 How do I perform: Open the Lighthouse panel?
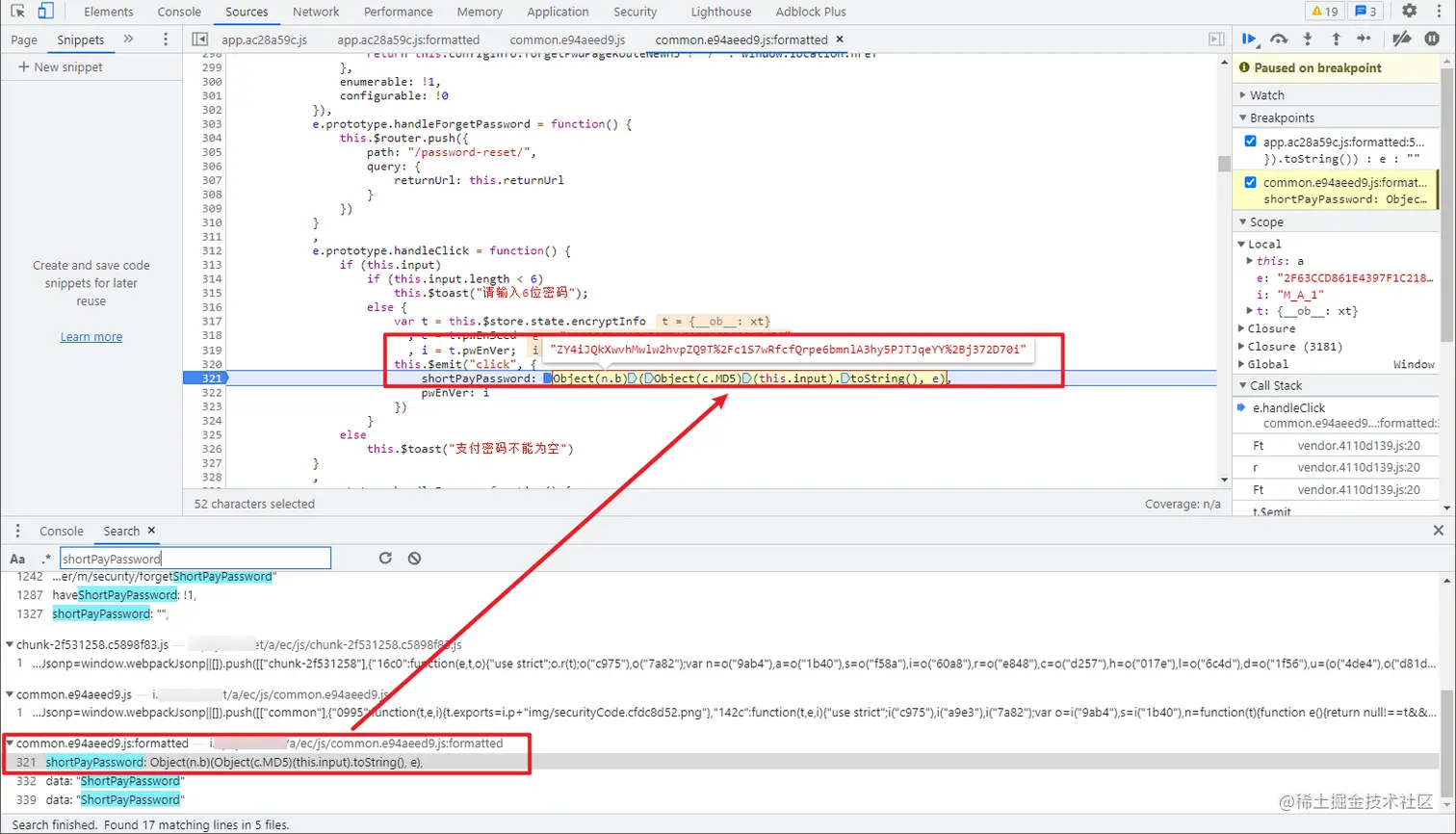(x=721, y=12)
